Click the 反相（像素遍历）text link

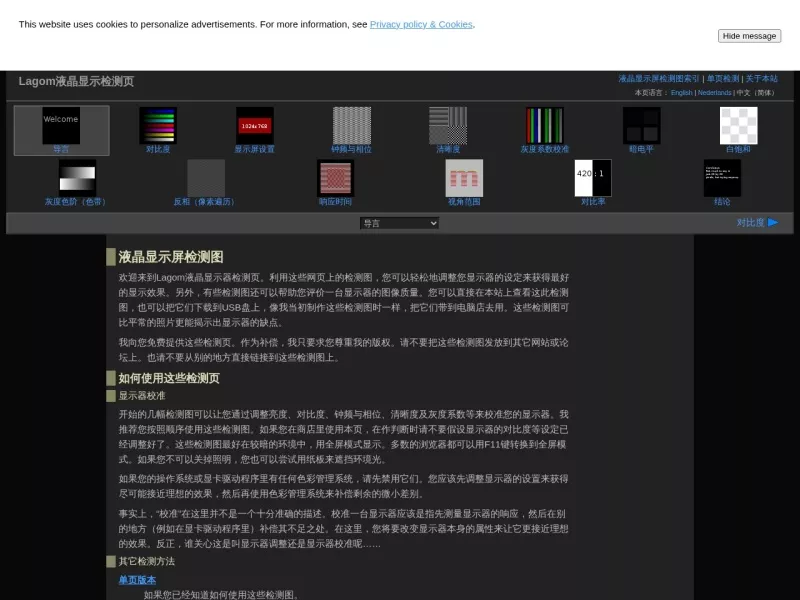(x=206, y=202)
